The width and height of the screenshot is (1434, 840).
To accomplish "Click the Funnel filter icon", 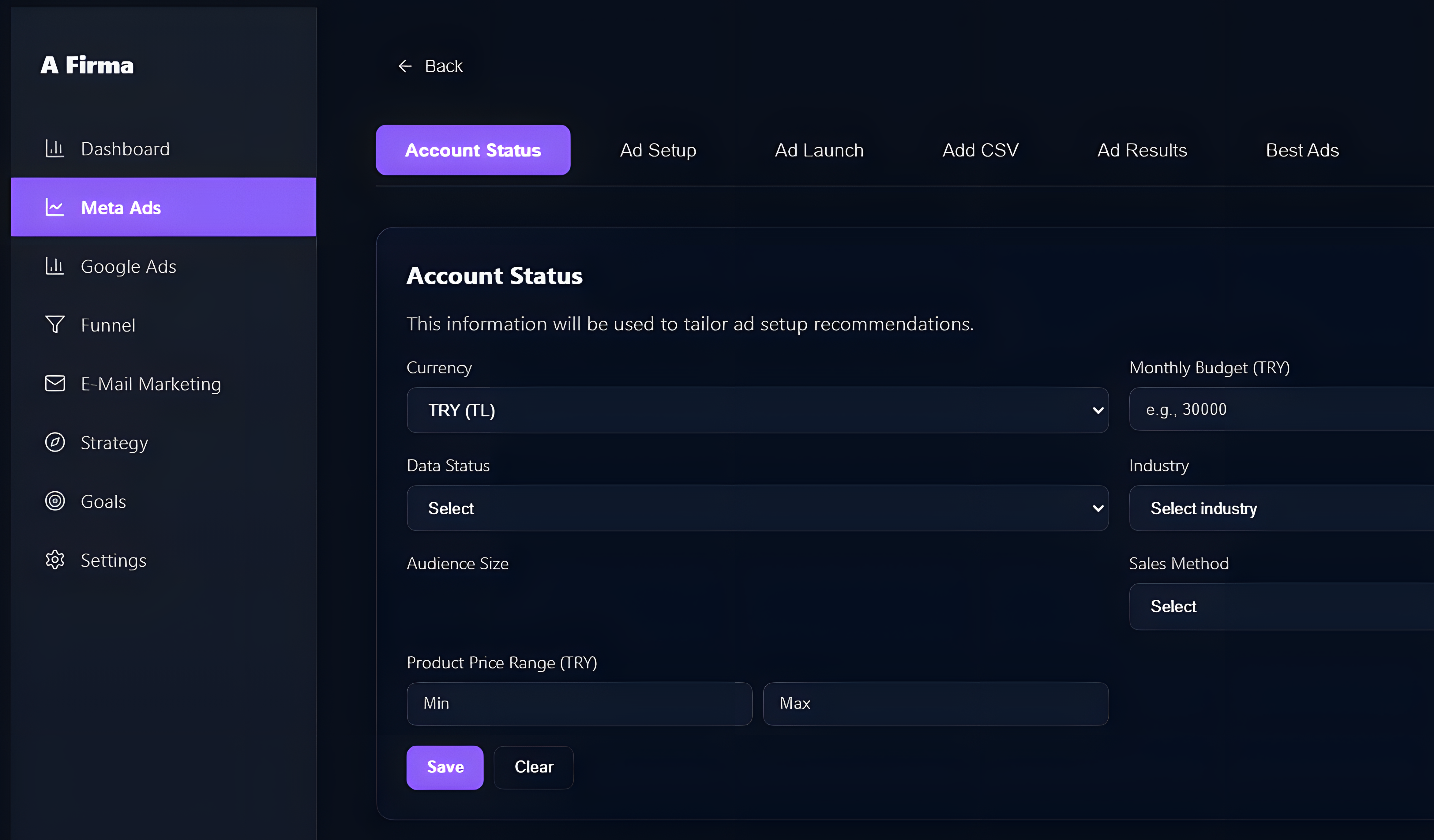I will (54, 324).
